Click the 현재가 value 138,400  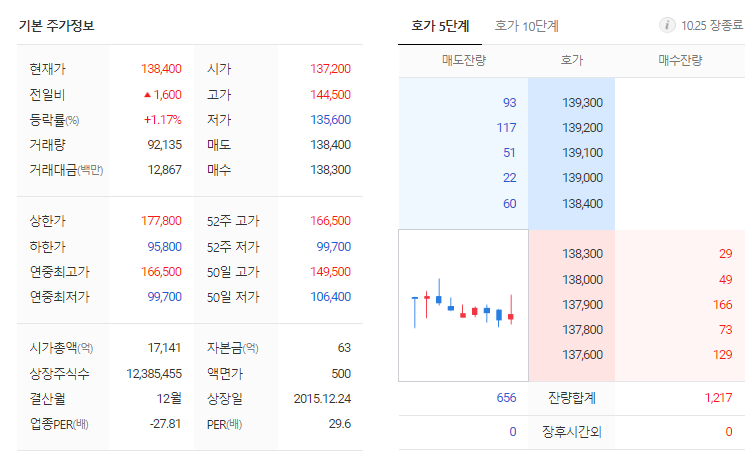pyautogui.click(x=161, y=69)
